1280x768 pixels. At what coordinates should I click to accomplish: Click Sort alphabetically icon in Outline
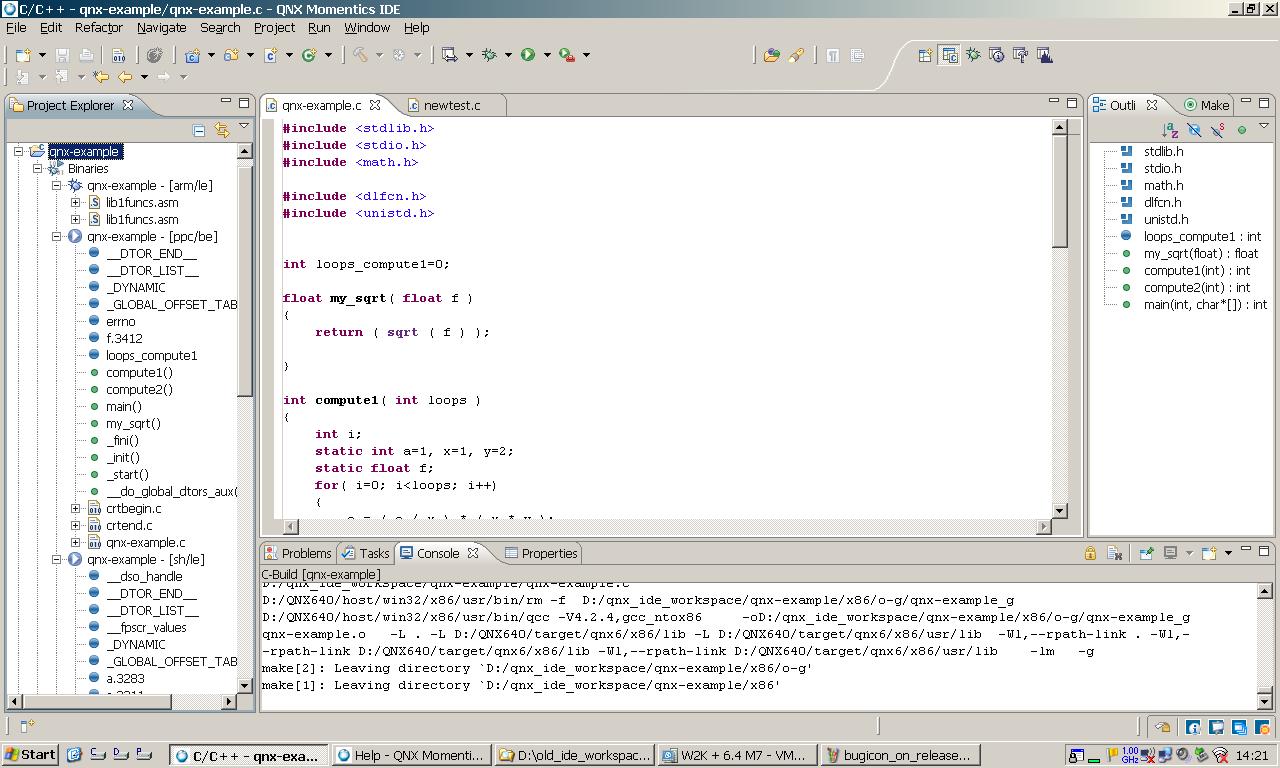coord(1170,130)
